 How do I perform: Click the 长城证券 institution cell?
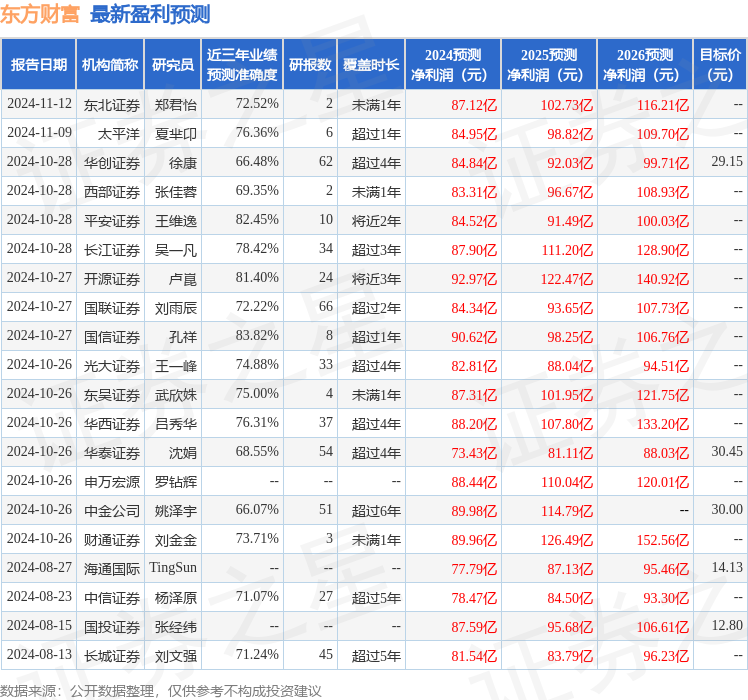tap(112, 657)
